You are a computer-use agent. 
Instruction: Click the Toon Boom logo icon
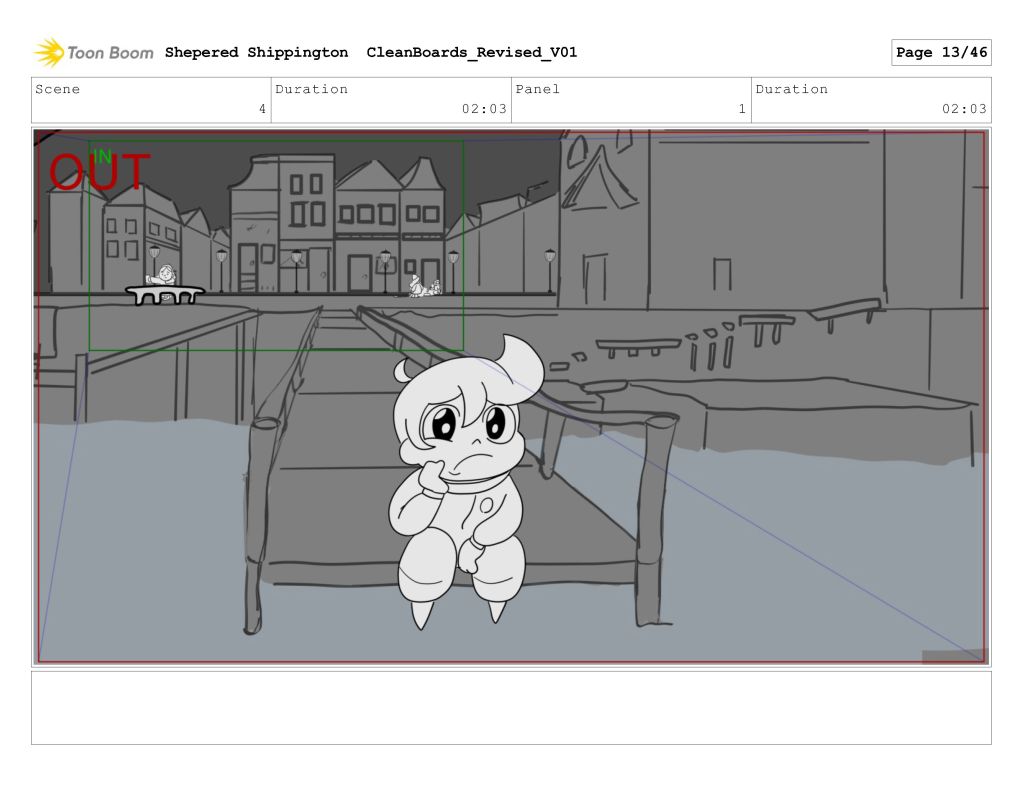point(48,52)
